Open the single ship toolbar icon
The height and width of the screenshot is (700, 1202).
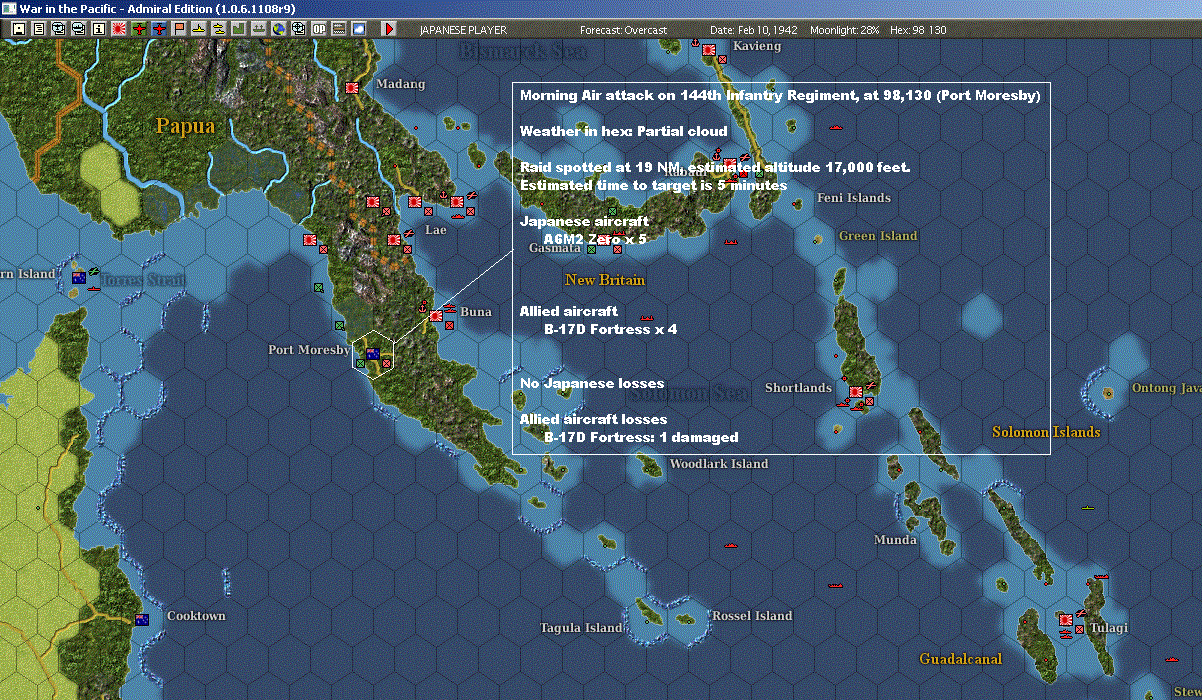pyautogui.click(x=199, y=29)
